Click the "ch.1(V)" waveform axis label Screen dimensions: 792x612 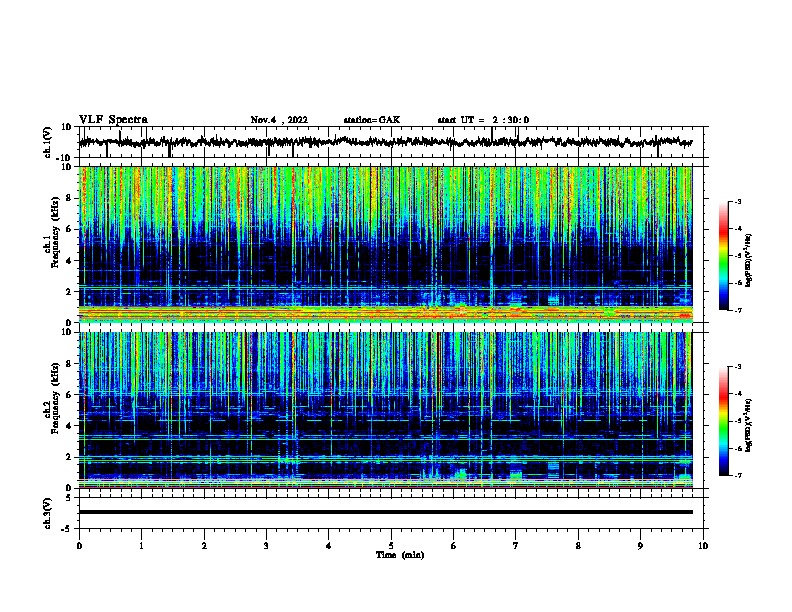click(48, 142)
